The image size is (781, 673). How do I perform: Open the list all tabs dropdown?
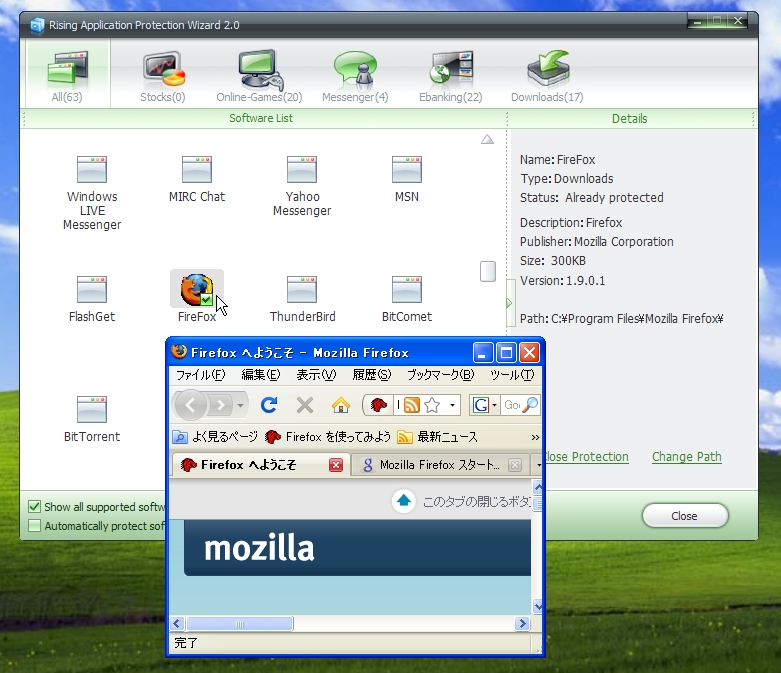[539, 465]
